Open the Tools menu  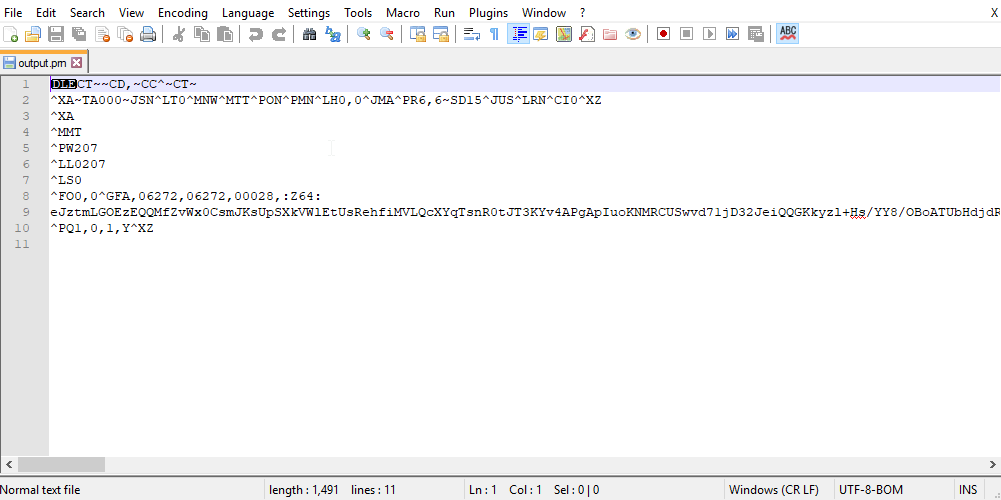(x=358, y=13)
